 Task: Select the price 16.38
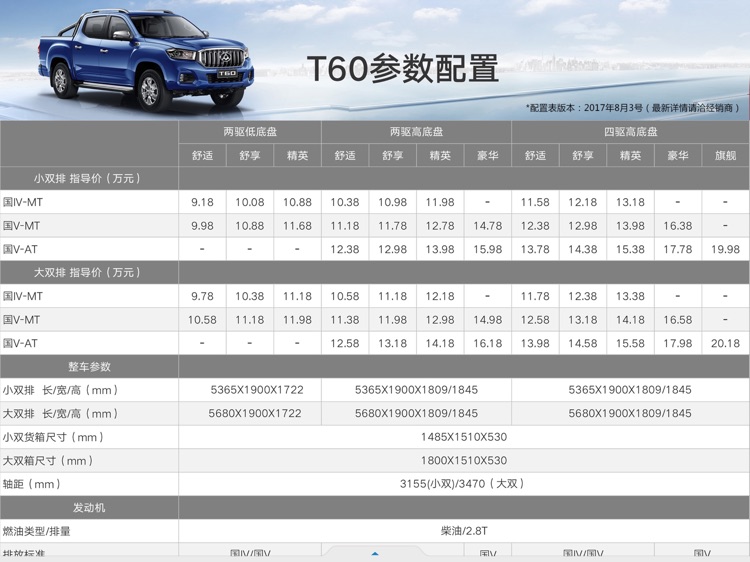pos(678,226)
